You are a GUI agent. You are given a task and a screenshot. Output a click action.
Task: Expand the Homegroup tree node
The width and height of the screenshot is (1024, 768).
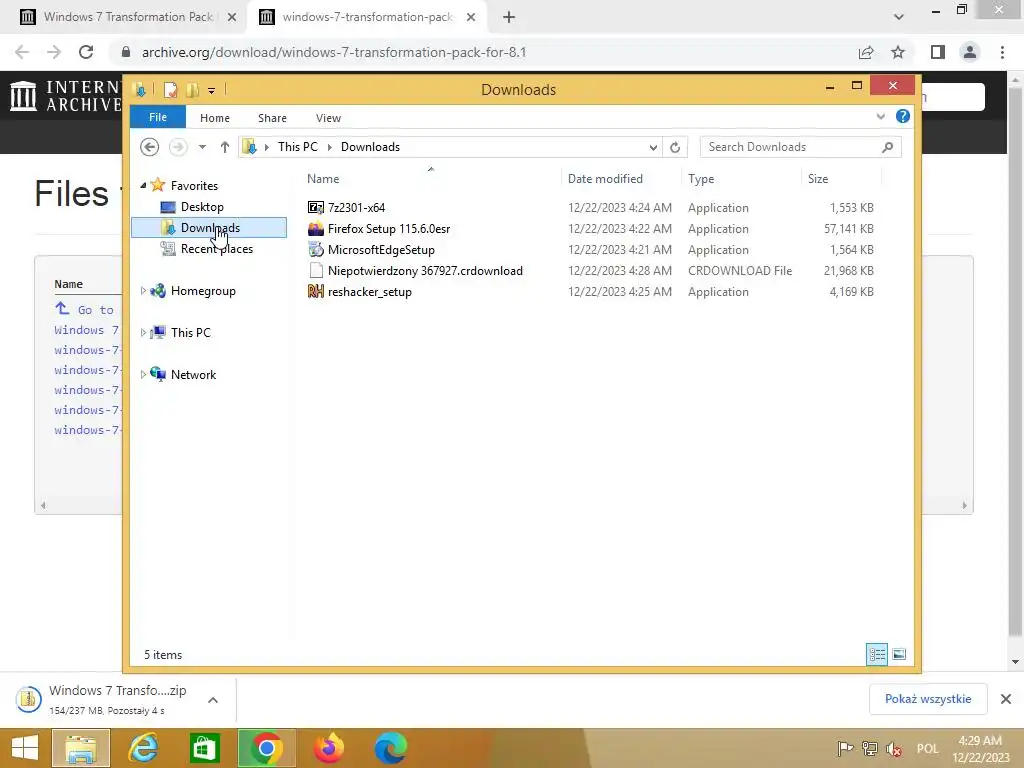tap(143, 291)
